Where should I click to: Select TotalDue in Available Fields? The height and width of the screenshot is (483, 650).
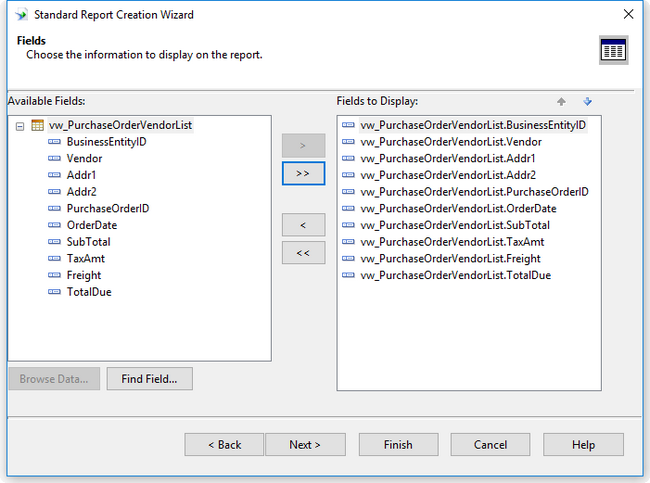(89, 292)
